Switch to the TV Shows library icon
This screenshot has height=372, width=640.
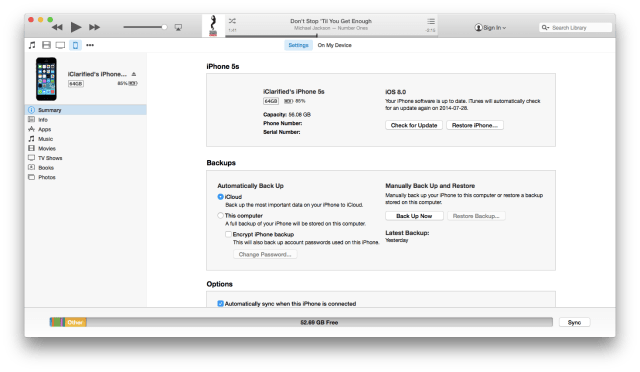(60, 45)
